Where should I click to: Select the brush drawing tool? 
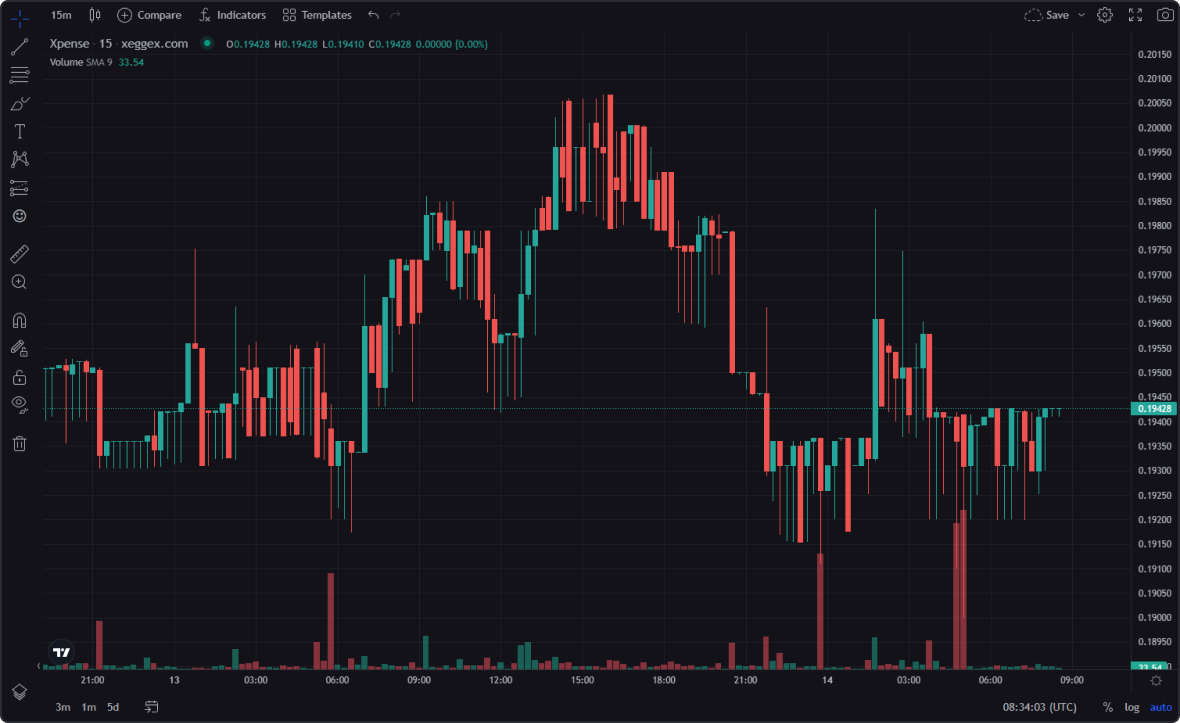pos(19,103)
